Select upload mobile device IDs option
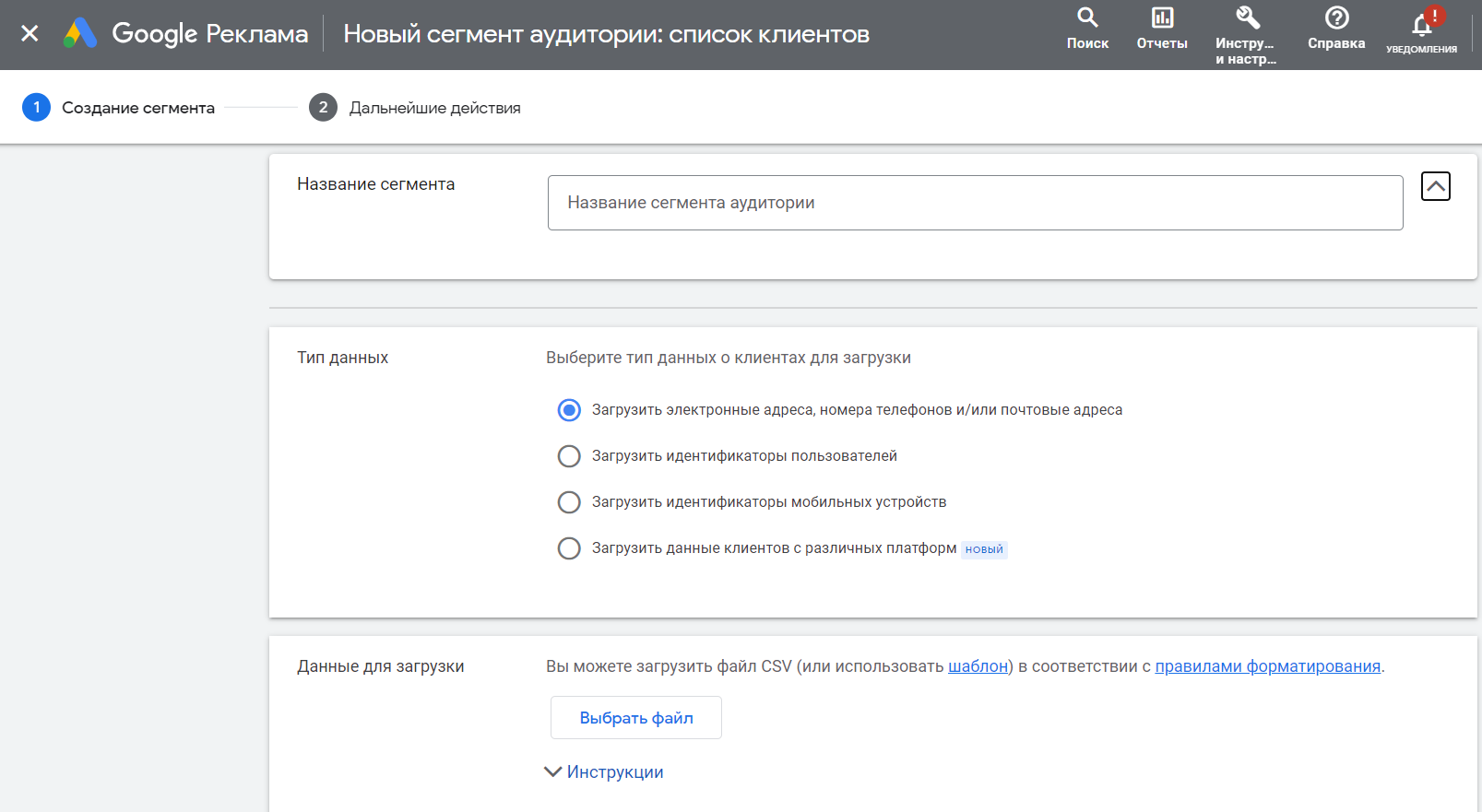This screenshot has width=1482, height=812. click(569, 502)
